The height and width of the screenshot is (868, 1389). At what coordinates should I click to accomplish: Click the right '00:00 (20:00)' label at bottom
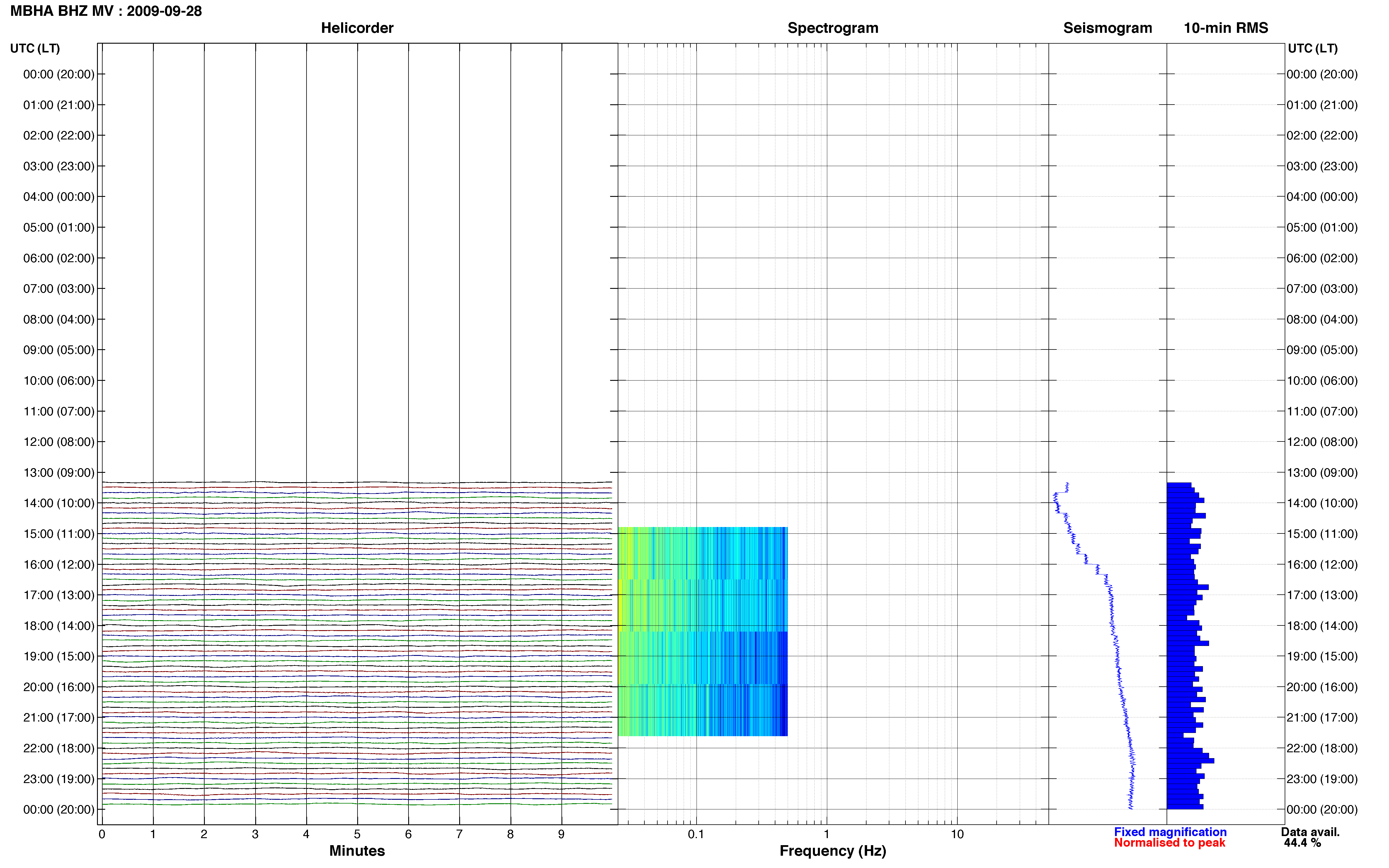(x=1322, y=809)
